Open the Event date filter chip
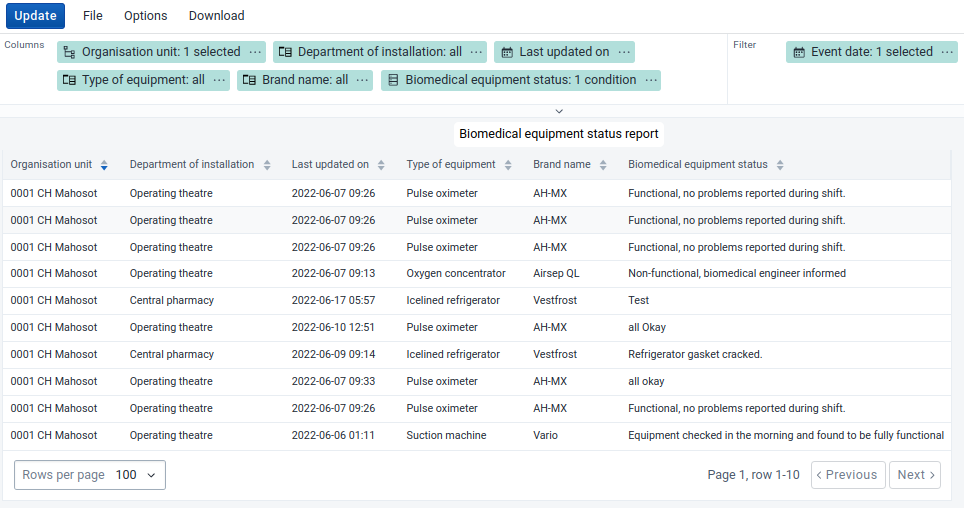 click(x=864, y=52)
